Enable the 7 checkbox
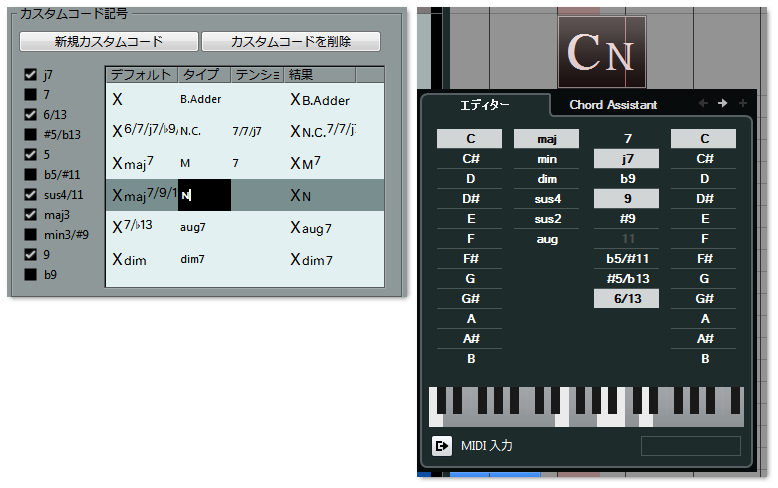This screenshot has height=488, width=778. (x=30, y=94)
